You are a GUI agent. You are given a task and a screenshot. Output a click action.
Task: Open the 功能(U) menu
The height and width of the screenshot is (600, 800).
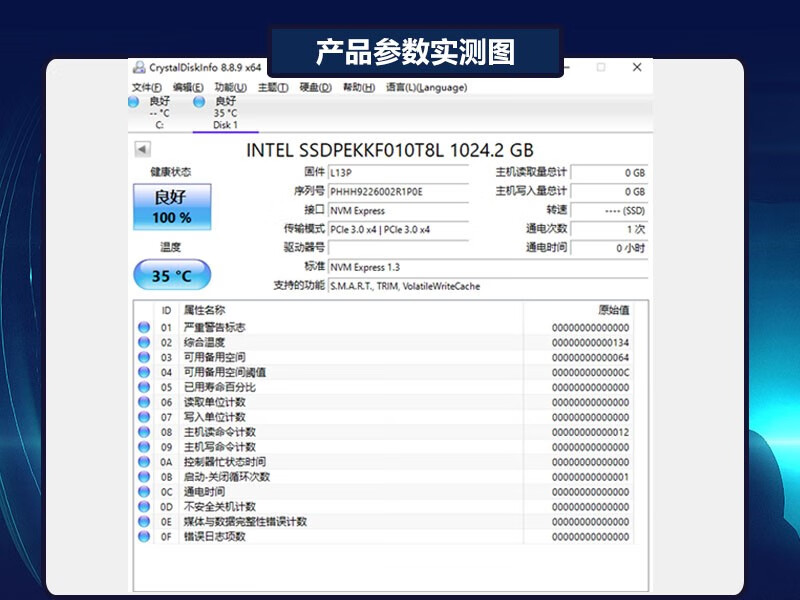click(231, 87)
